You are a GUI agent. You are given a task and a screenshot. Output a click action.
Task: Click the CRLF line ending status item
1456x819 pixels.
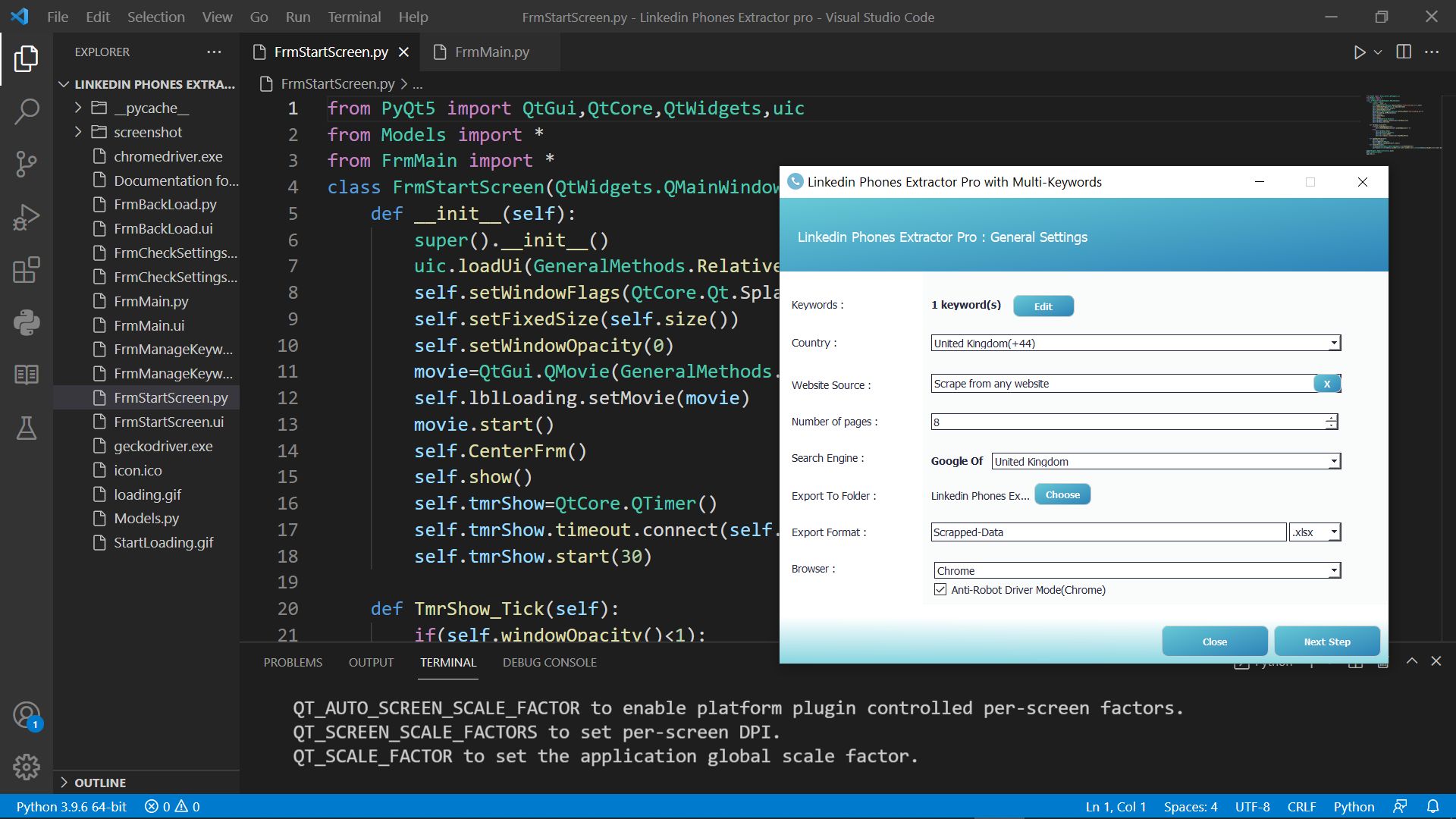(x=1301, y=807)
